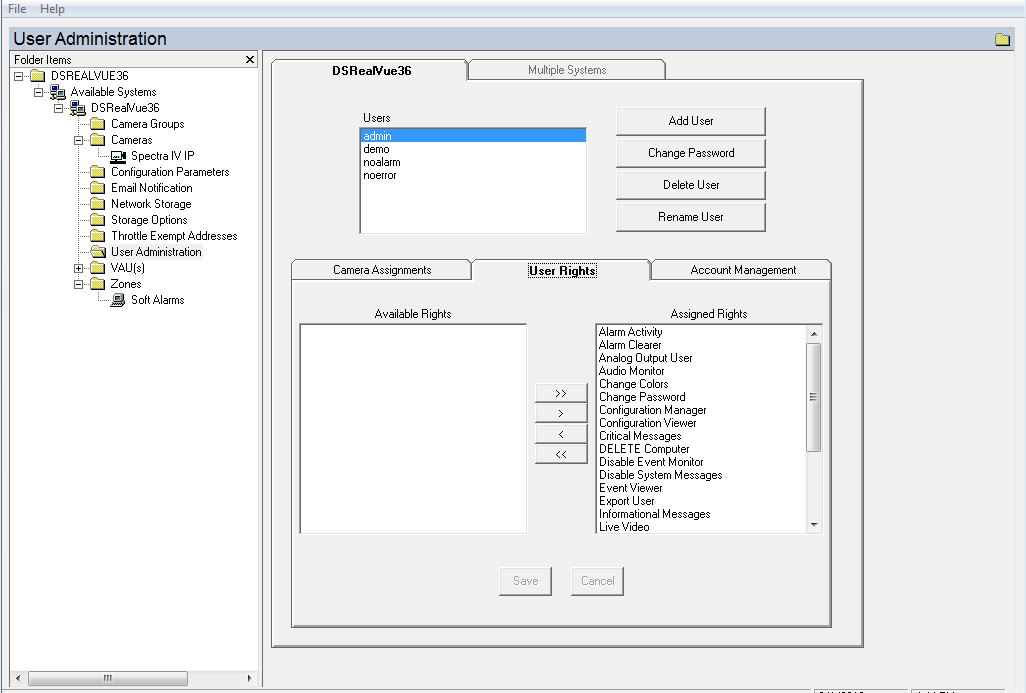Click the yellow folder icon in the title bar
Viewport: 1026px width, 693px height.
[x=1003, y=38]
